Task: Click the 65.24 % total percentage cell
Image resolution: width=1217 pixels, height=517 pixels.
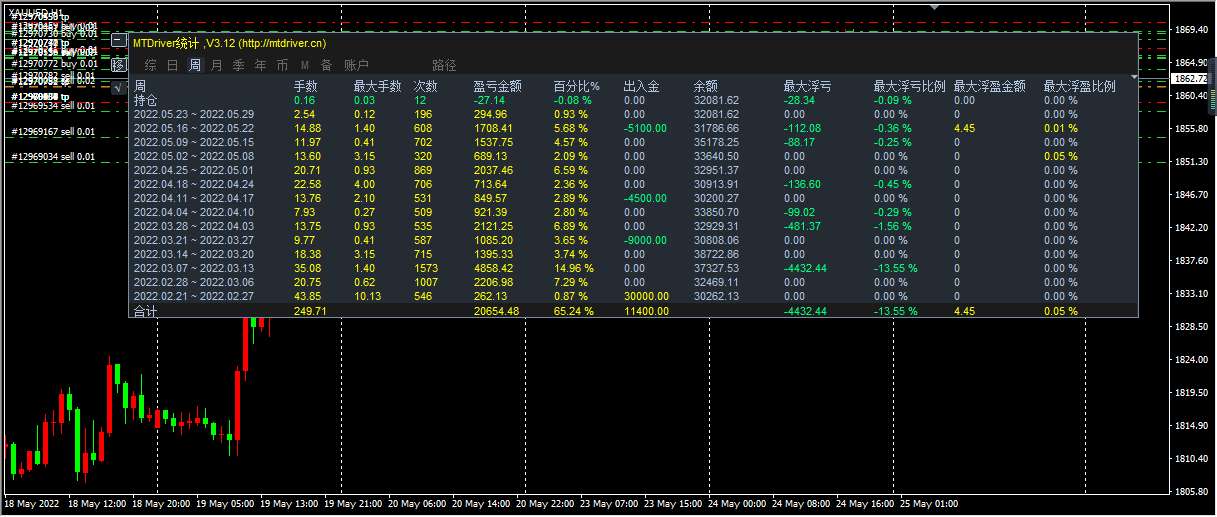Action: 574,312
